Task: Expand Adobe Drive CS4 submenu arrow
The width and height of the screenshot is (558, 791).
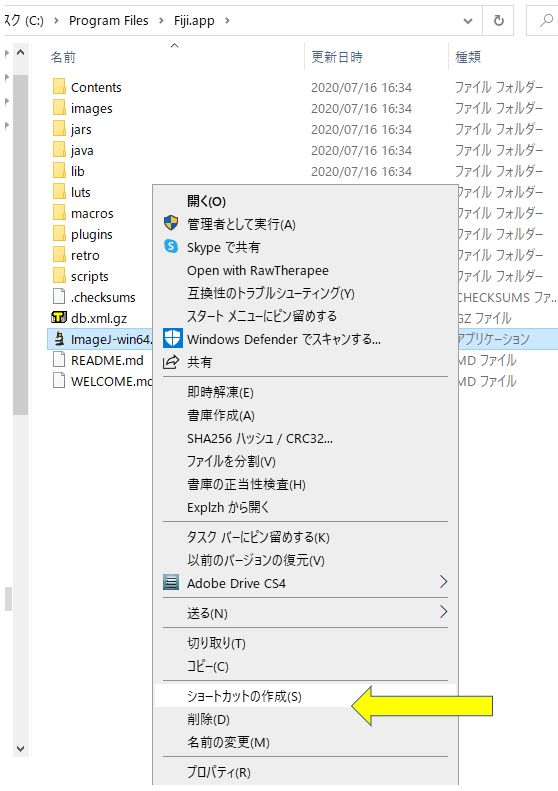Action: coord(443,582)
